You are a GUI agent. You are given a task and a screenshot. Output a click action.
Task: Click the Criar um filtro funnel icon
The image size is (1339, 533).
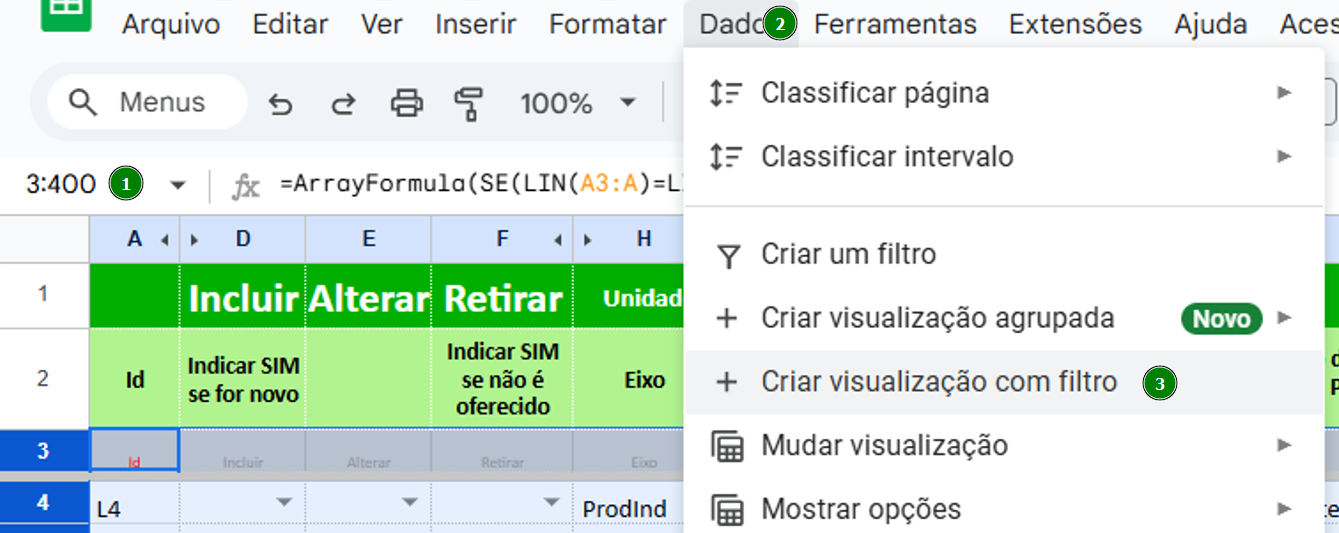click(x=729, y=256)
